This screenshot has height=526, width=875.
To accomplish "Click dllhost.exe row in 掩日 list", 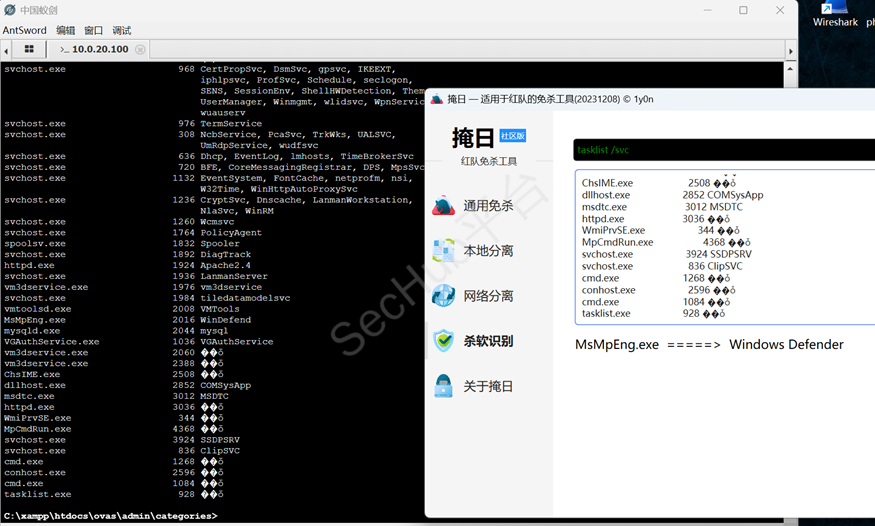I will (x=672, y=195).
